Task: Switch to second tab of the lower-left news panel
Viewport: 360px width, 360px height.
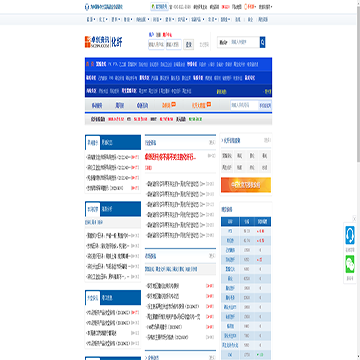Action: click(x=107, y=298)
